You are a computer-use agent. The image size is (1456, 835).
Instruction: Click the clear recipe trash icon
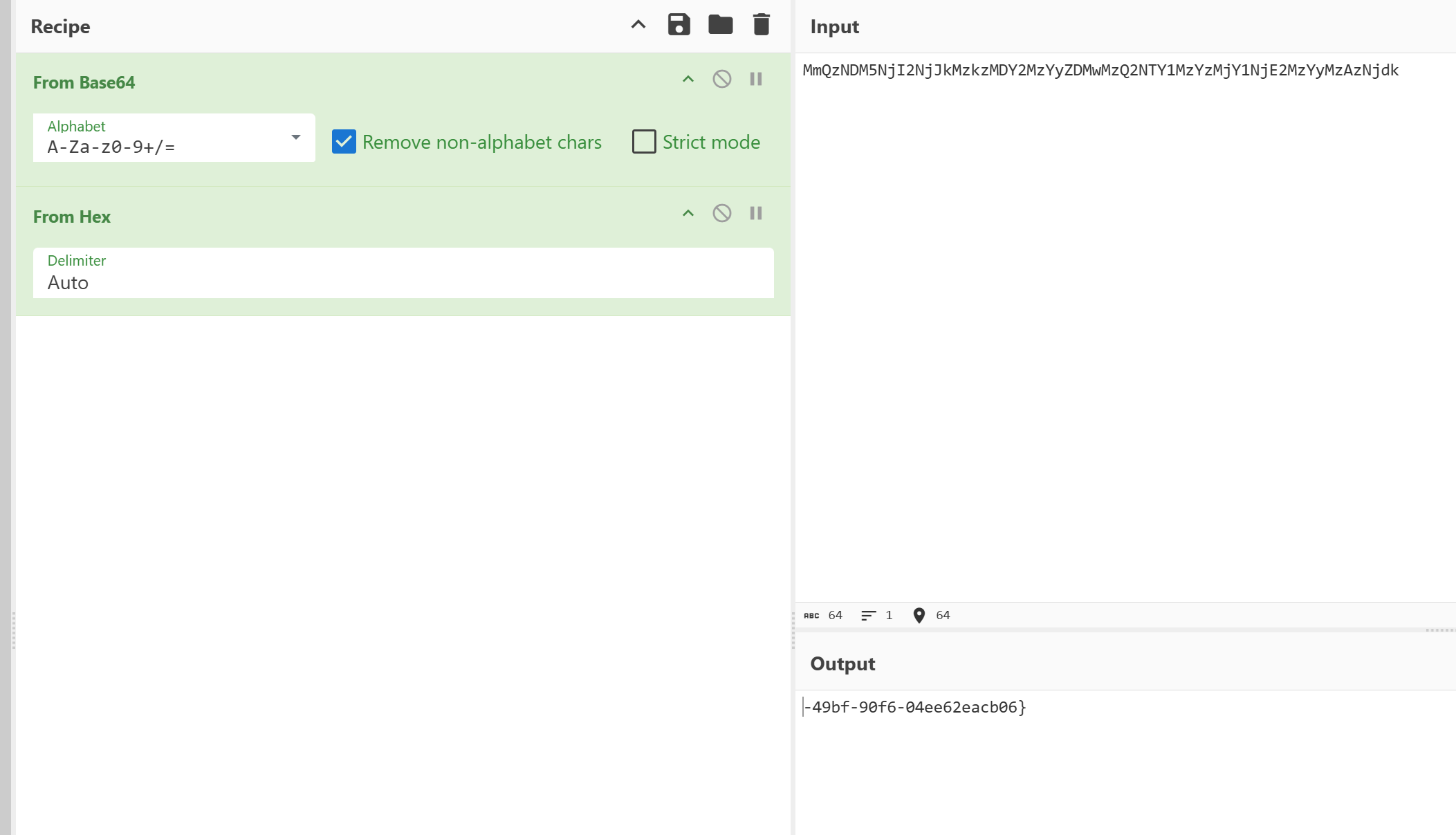[761, 25]
